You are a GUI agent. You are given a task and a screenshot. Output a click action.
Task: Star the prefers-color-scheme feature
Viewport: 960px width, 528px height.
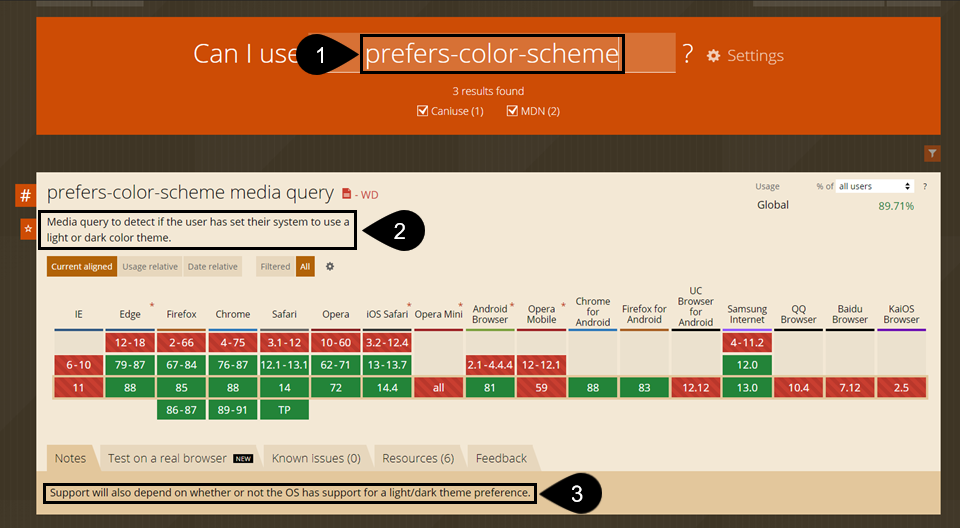pyautogui.click(x=27, y=230)
